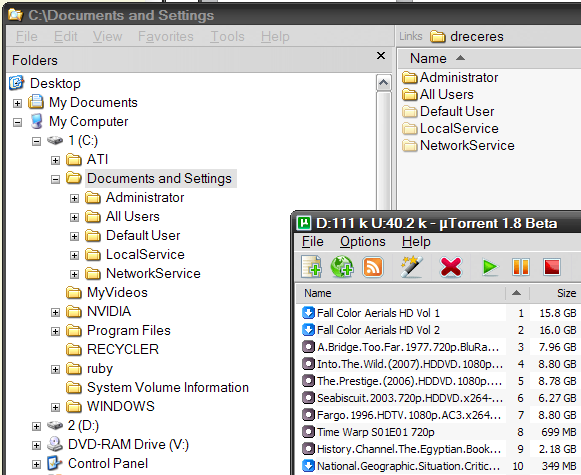This screenshot has height=475, width=581.
Task: Open Explorer Favorites menu
Action: pos(166,36)
